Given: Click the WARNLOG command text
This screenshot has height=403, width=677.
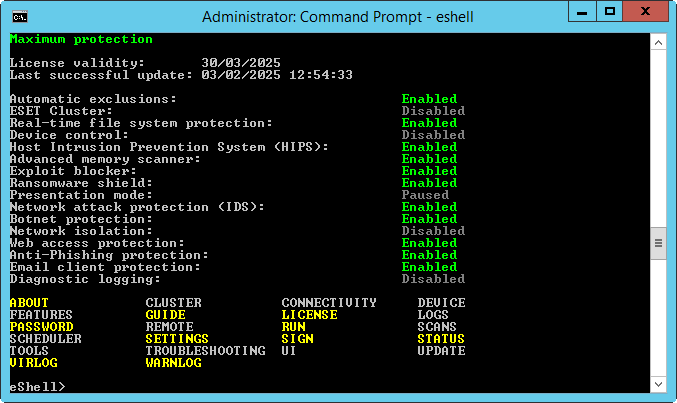Looking at the screenshot, I should 173,363.
